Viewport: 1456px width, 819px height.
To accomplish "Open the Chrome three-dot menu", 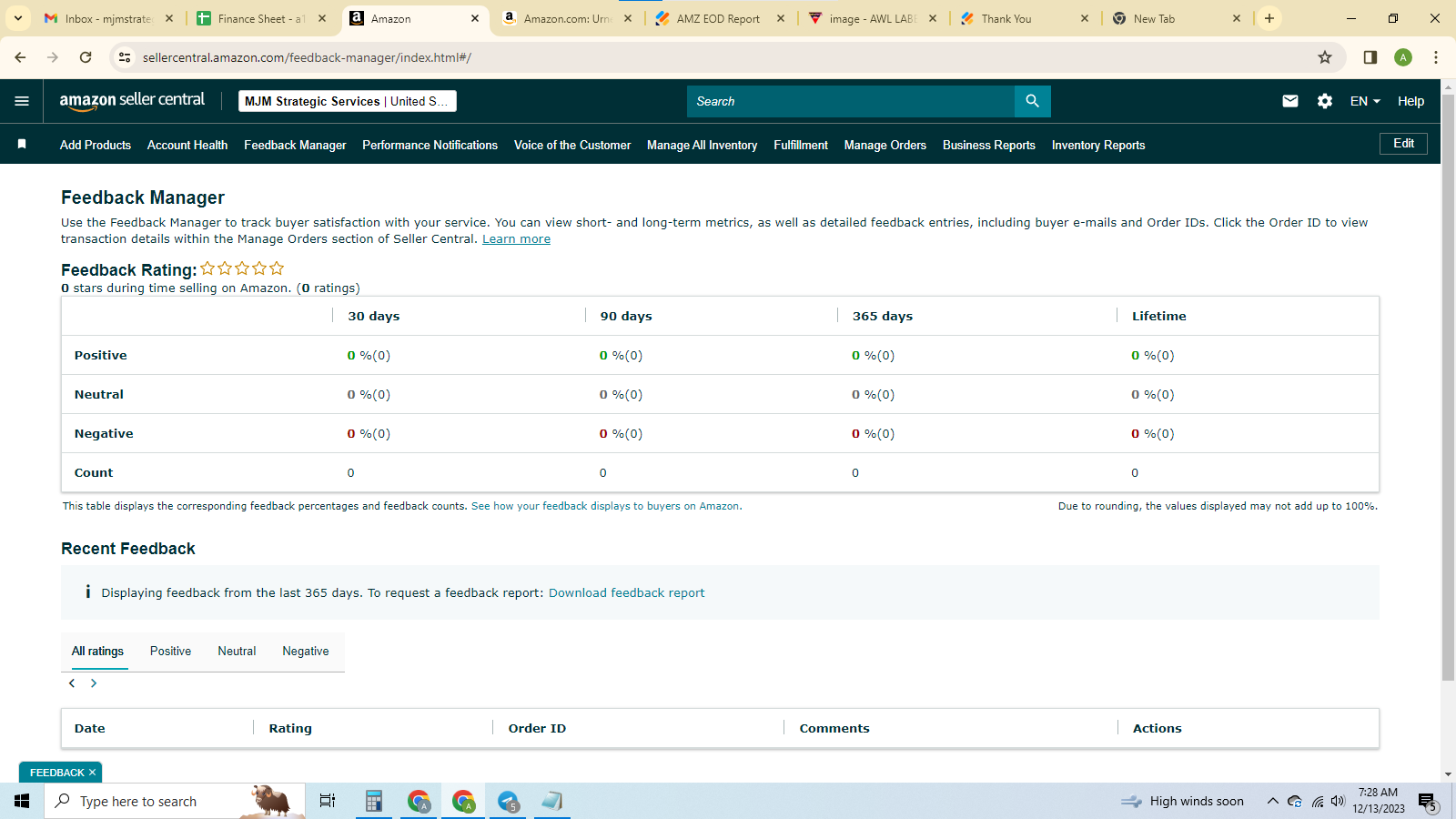I will (1436, 57).
